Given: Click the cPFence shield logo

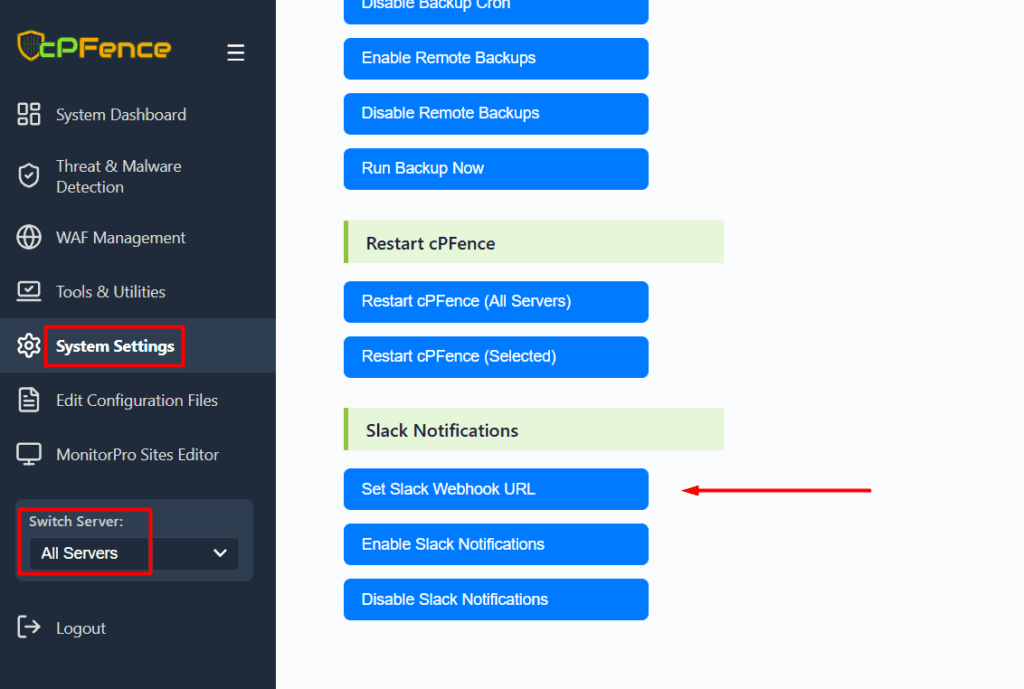Looking at the screenshot, I should click(x=28, y=46).
